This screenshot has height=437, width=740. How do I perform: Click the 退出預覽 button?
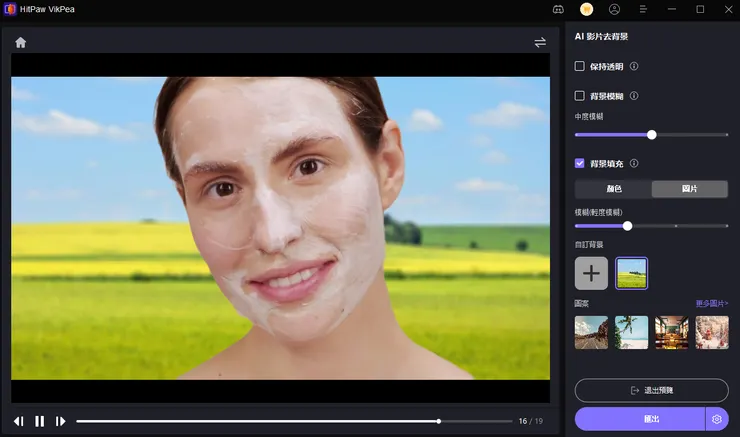[651, 390]
